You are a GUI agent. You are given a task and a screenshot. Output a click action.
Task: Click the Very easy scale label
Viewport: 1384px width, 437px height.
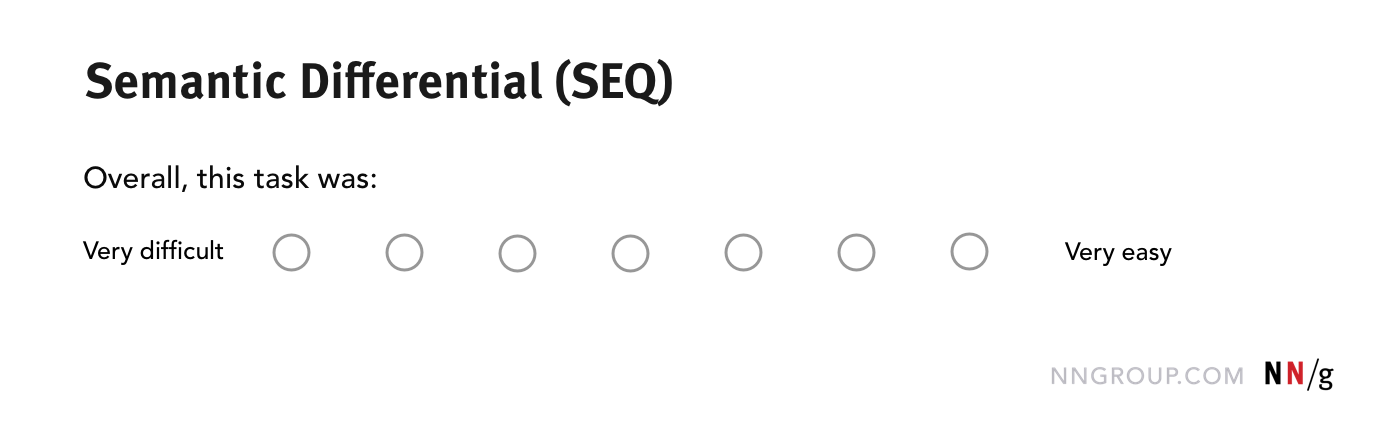pos(1117,253)
